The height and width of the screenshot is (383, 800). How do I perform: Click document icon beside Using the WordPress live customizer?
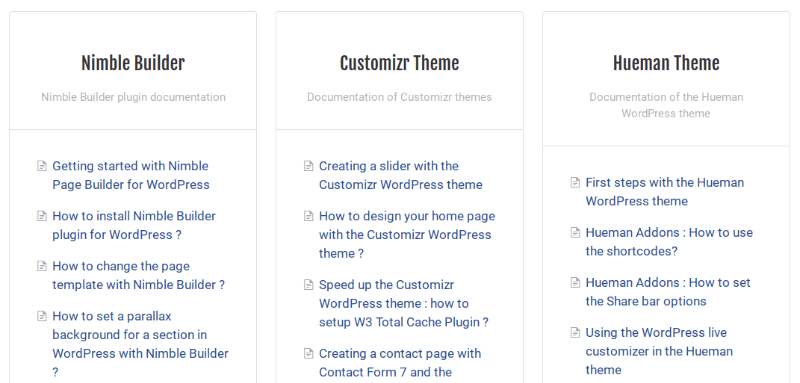coord(575,333)
